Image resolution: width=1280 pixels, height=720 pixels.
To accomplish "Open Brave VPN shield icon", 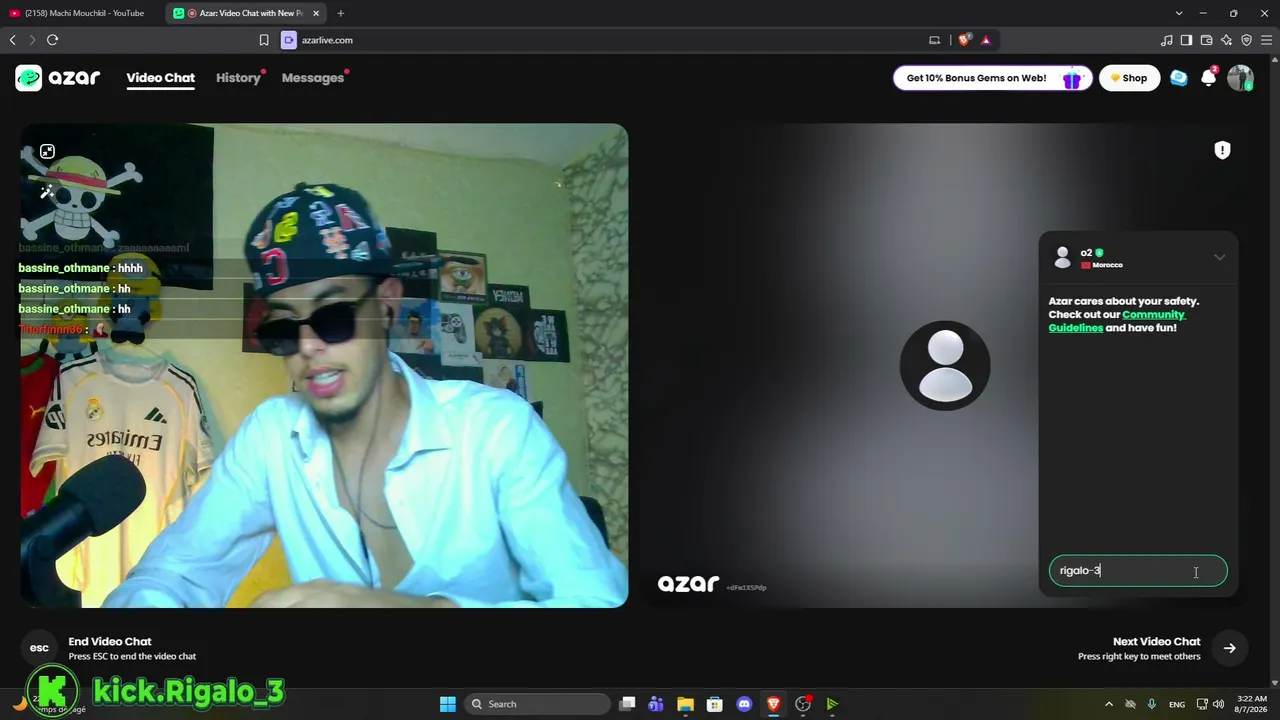I will [1246, 40].
